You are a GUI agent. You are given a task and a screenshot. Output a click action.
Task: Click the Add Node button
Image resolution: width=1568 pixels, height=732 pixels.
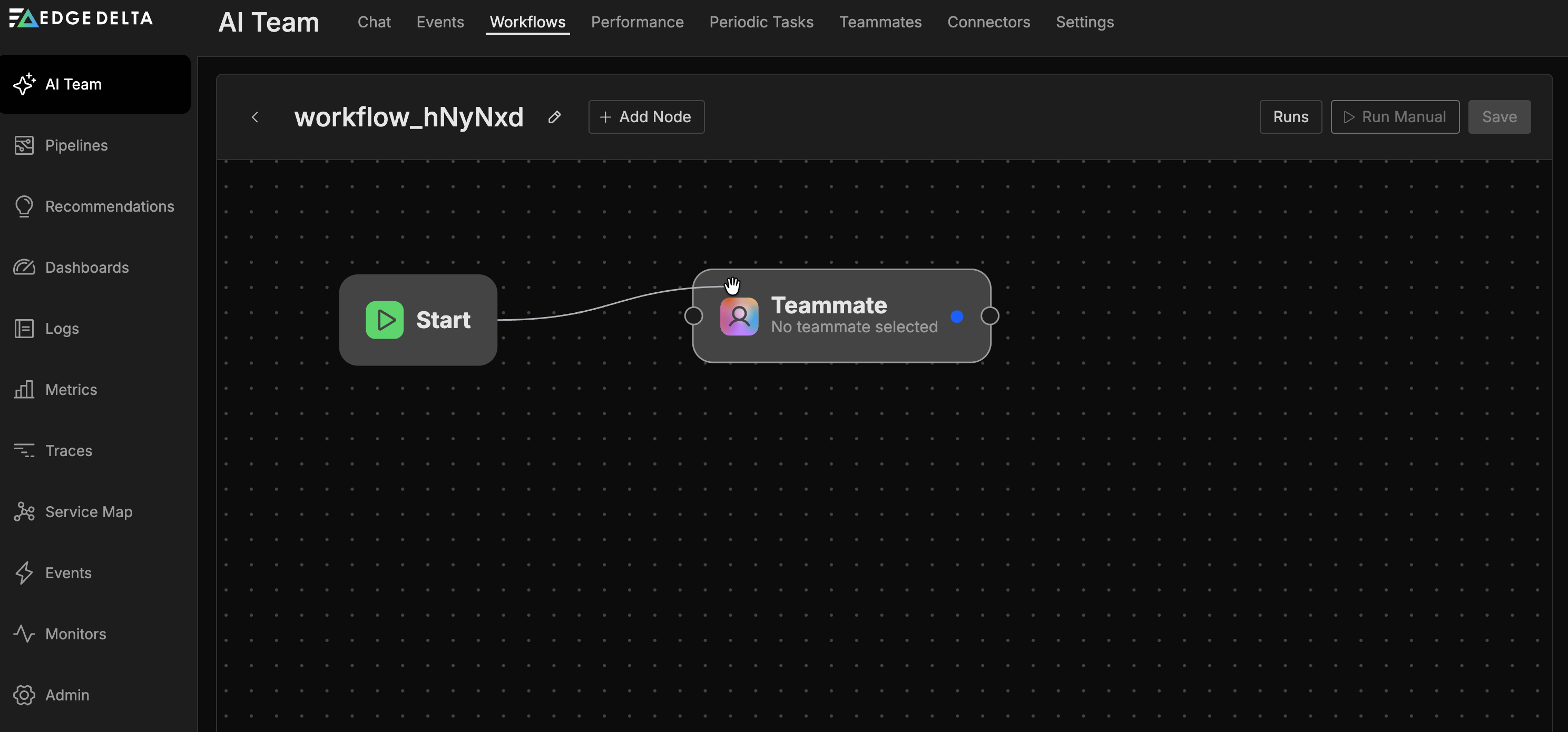coord(646,117)
